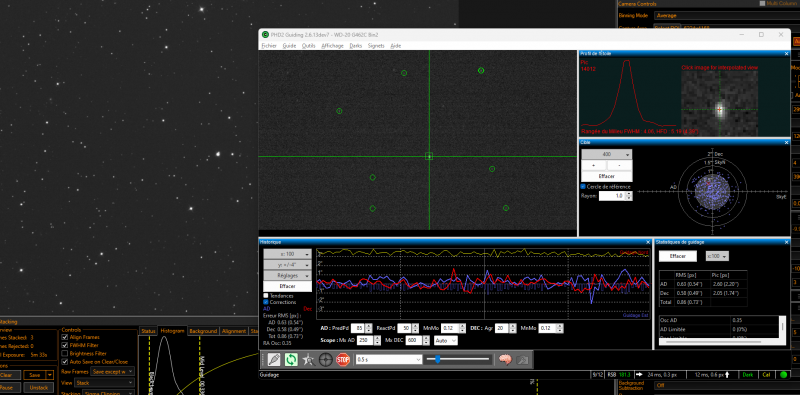Click Effacer button in Cible panel
Viewport: 800px width, 395px height.
pyautogui.click(x=607, y=176)
